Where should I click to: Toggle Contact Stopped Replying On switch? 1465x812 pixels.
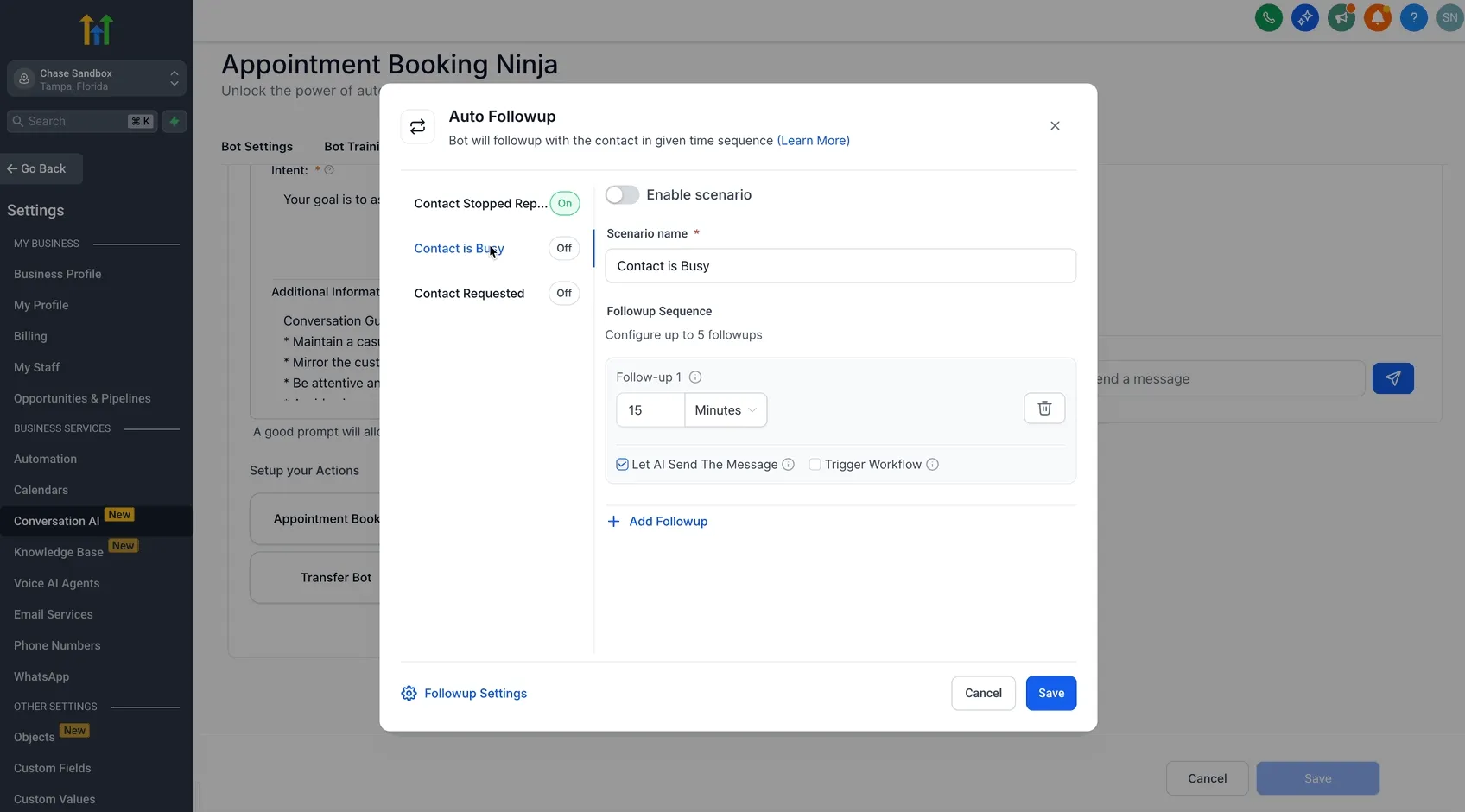(565, 204)
